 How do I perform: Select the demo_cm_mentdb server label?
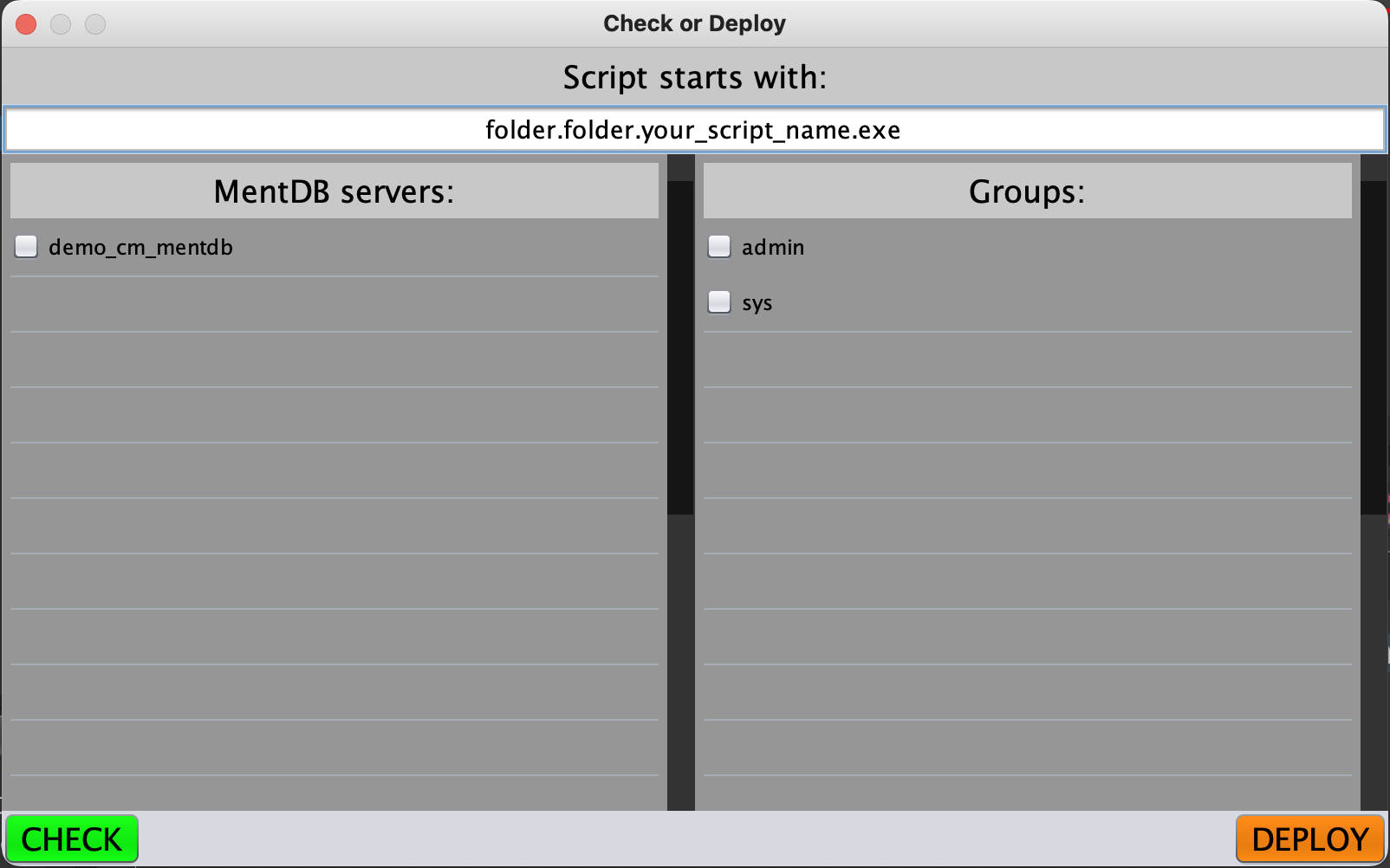(x=140, y=248)
